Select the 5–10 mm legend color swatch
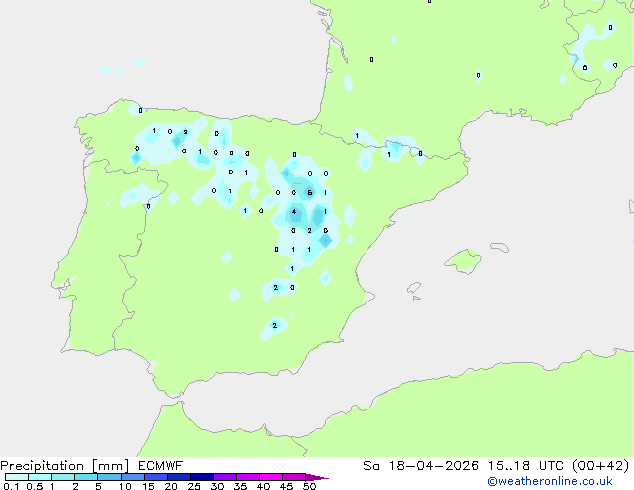The width and height of the screenshot is (634, 490). click(109, 477)
